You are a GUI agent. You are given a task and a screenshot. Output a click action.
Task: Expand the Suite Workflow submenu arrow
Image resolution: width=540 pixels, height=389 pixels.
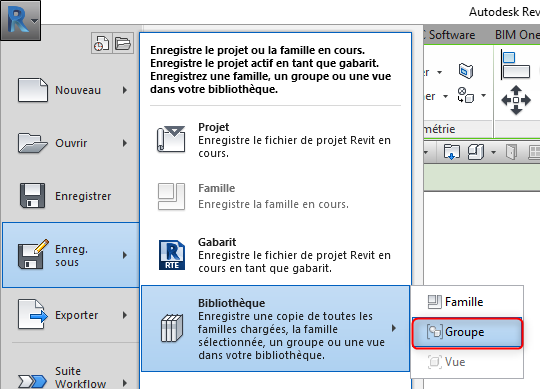click(x=125, y=383)
